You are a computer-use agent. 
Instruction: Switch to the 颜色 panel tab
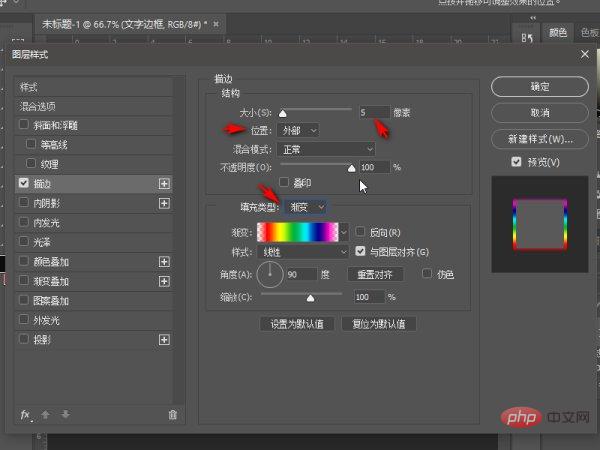point(558,33)
